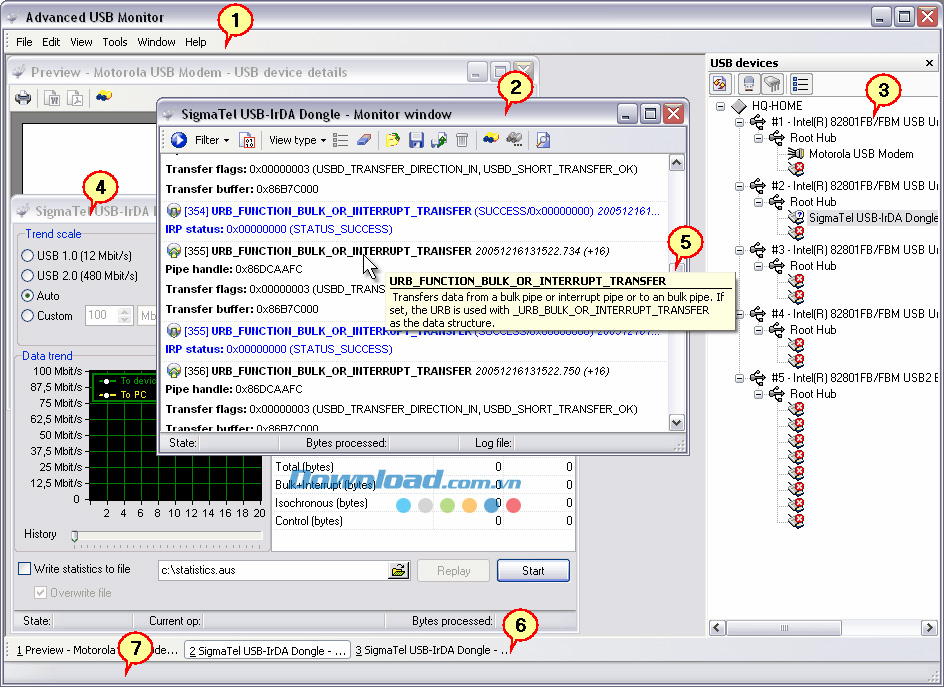Click Monitor window scroll up arrow
Image resolution: width=944 pixels, height=687 pixels.
pos(676,163)
